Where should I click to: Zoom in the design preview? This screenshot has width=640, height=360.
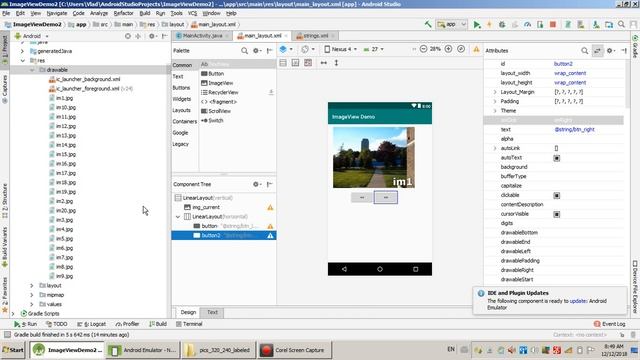click(448, 49)
